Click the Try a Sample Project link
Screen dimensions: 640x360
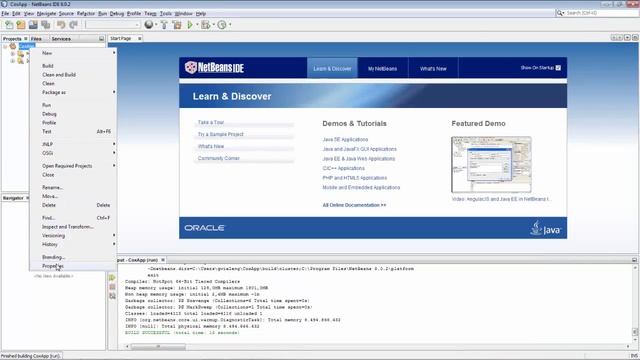coord(220,134)
